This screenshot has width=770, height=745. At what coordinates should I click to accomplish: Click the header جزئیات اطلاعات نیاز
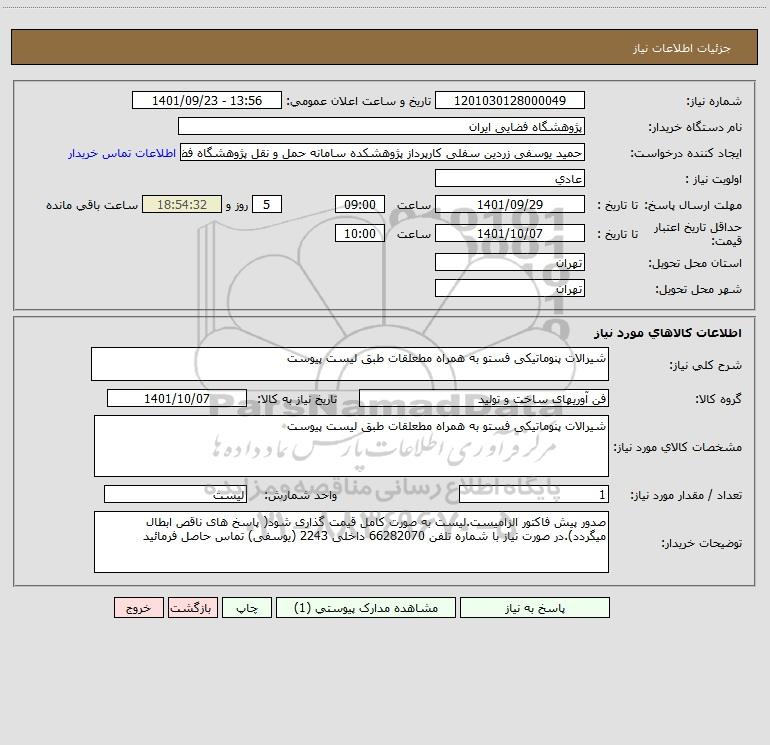pyautogui.click(x=681, y=48)
